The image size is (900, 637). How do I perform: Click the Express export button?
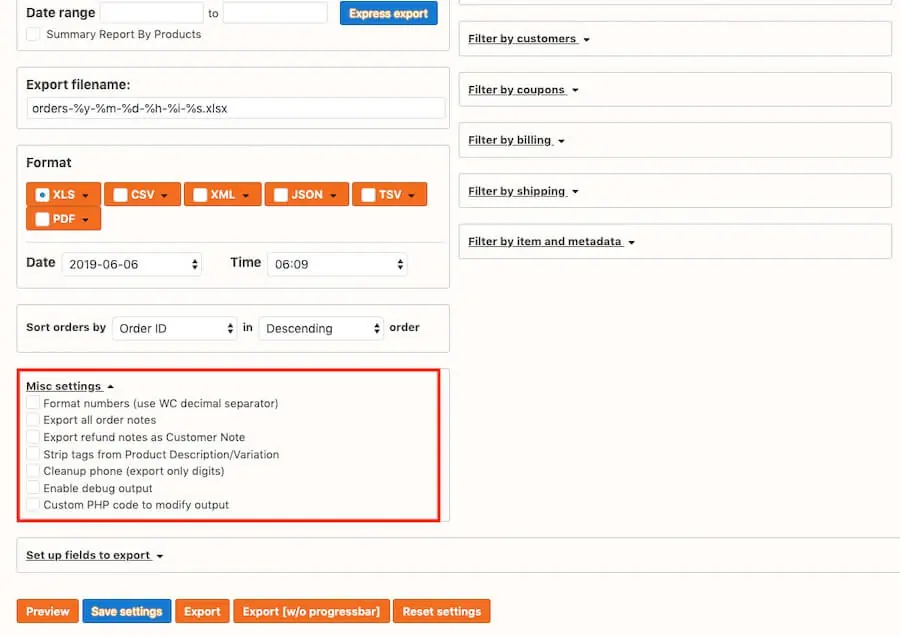(389, 13)
